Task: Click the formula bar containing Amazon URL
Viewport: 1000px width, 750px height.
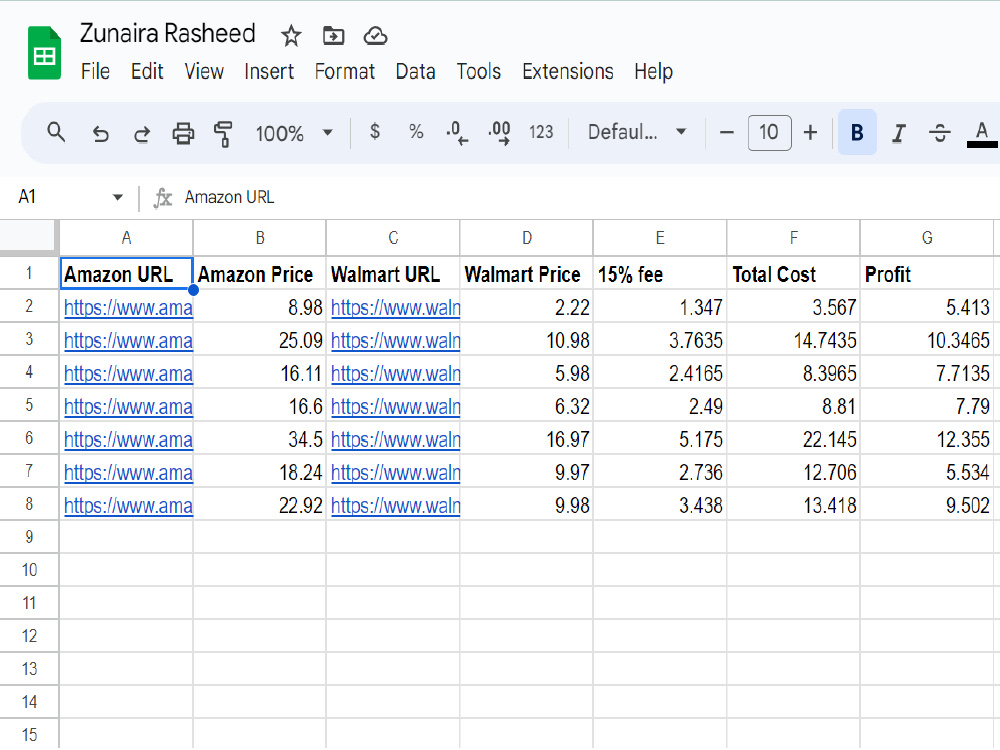Action: coord(587,197)
